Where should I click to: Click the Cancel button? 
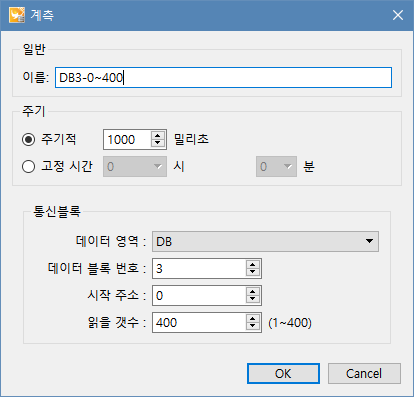click(x=364, y=373)
